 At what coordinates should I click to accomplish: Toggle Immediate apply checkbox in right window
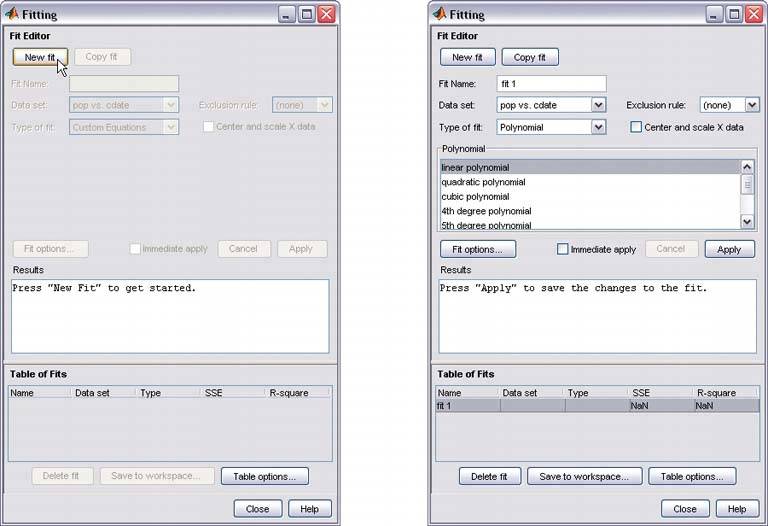563,249
